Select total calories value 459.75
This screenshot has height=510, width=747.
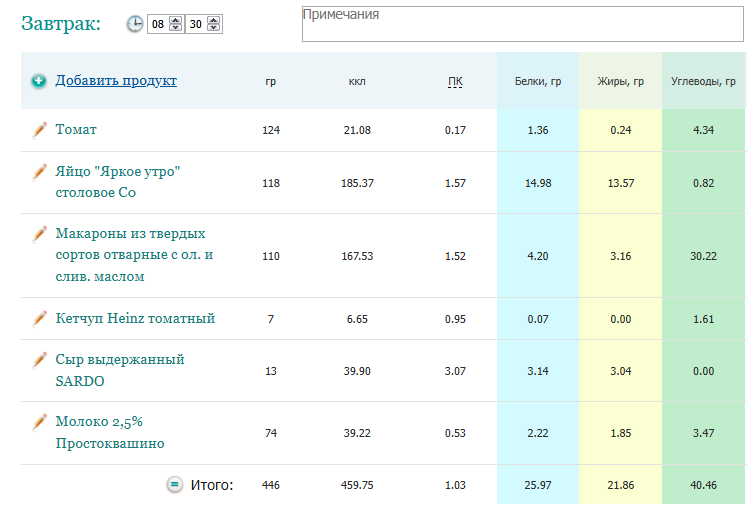[357, 485]
